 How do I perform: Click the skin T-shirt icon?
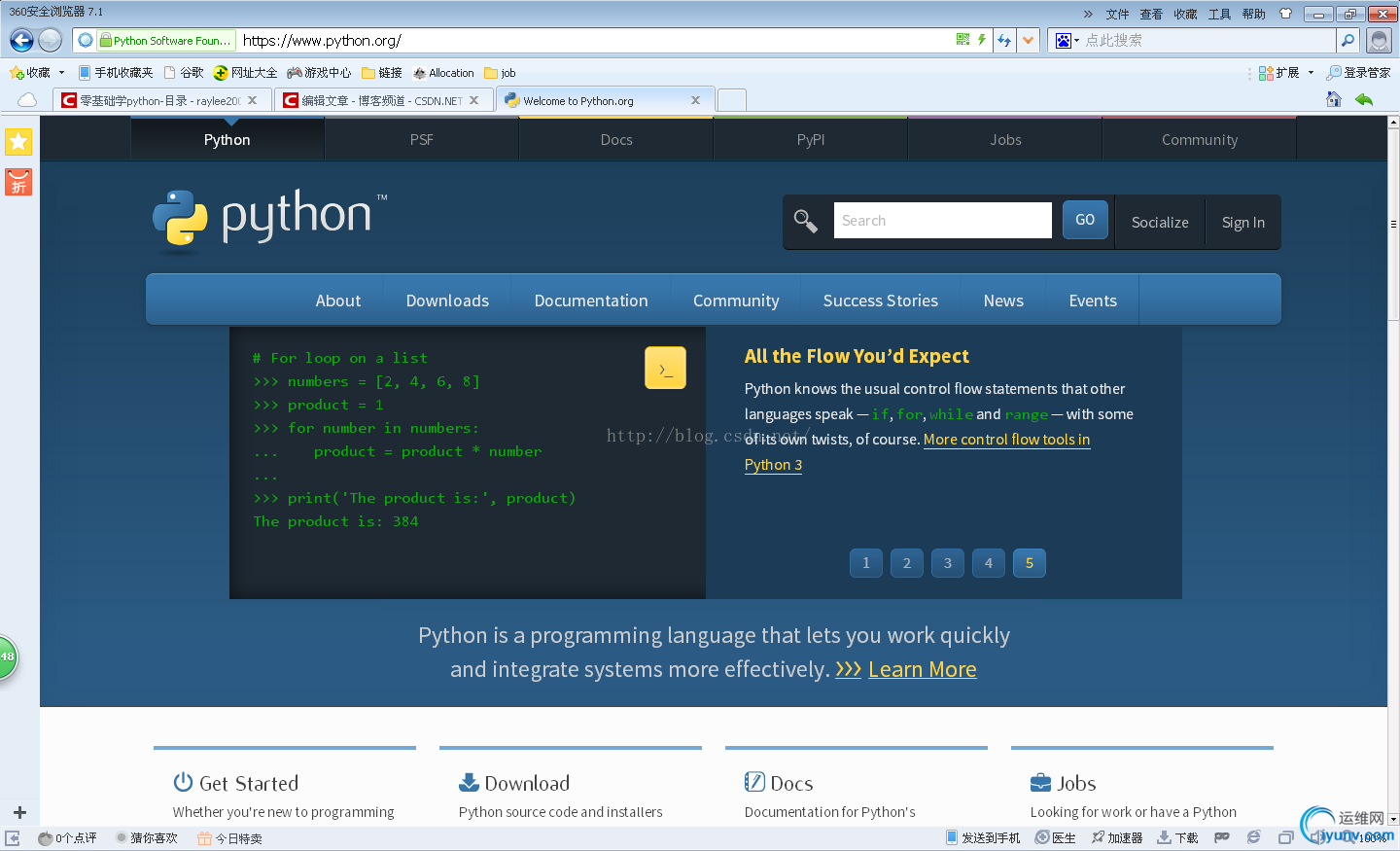[1285, 14]
